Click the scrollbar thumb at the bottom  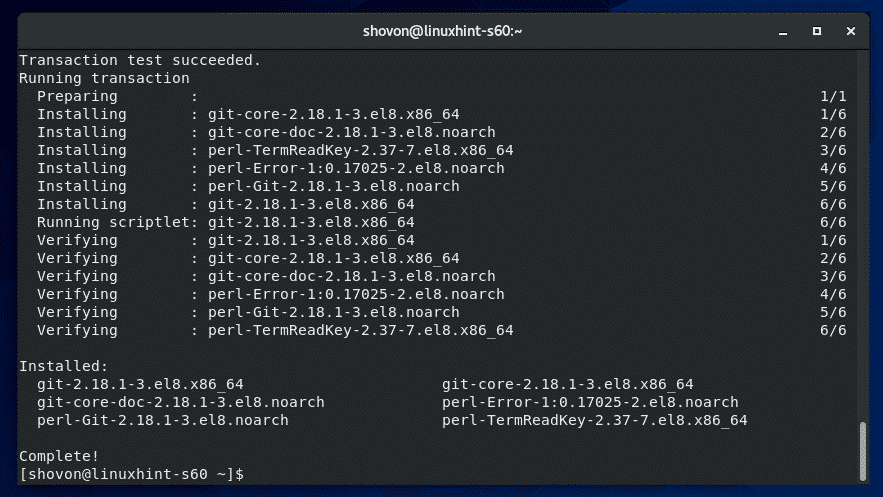(864, 451)
